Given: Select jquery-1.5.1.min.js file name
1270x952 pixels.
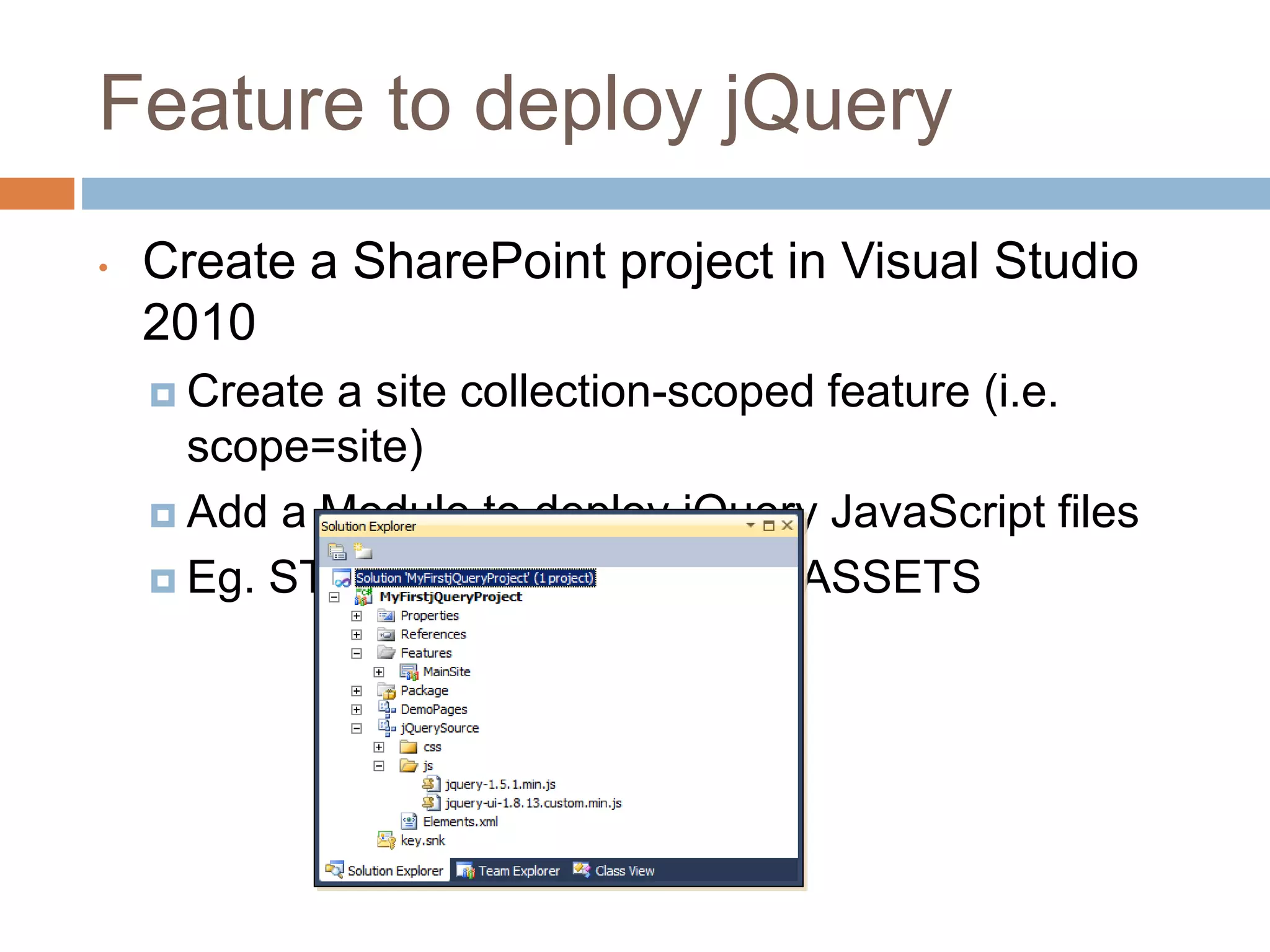Looking at the screenshot, I should (500, 784).
